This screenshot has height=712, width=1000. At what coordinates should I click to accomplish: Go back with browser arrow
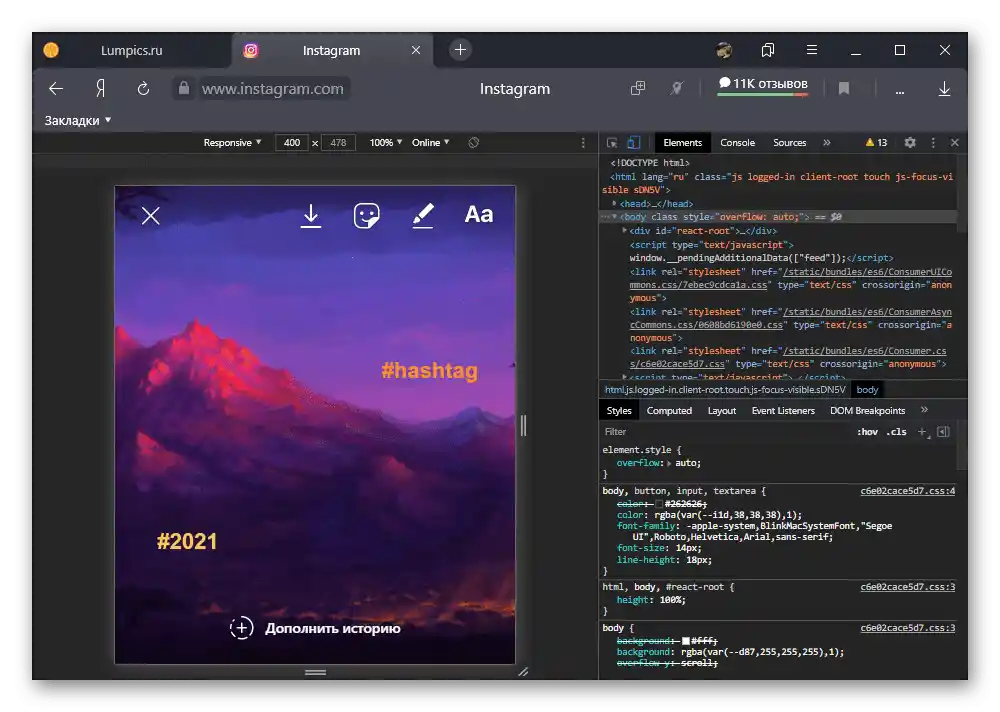(x=56, y=89)
